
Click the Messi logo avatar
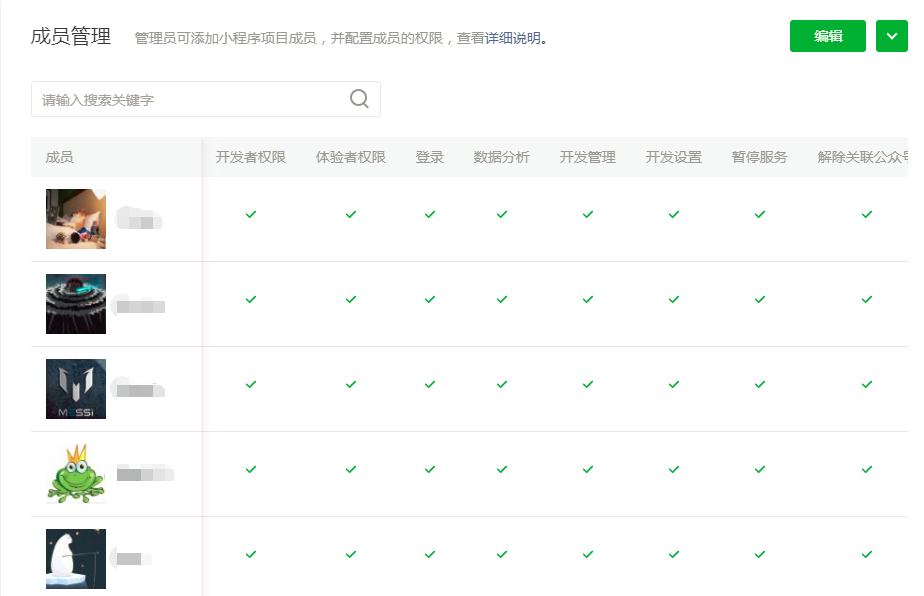[76, 389]
